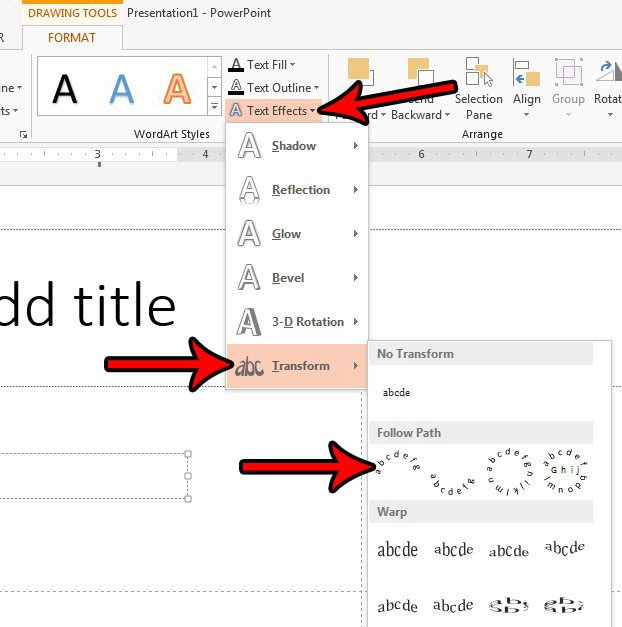The image size is (622, 627).
Task: Apply first warp effect in second row
Action: point(398,606)
